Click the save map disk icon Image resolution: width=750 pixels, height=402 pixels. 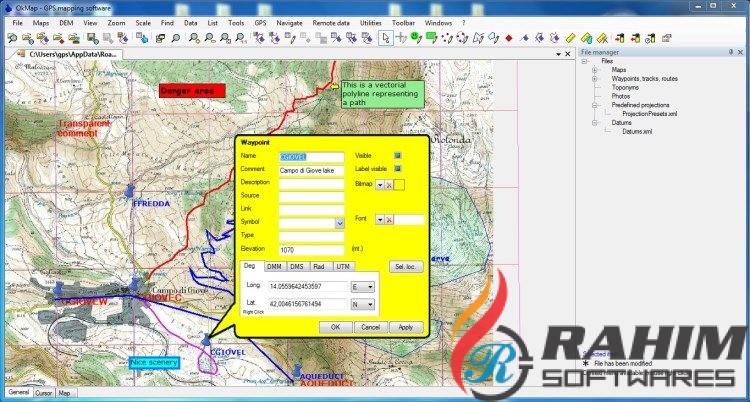click(93, 38)
